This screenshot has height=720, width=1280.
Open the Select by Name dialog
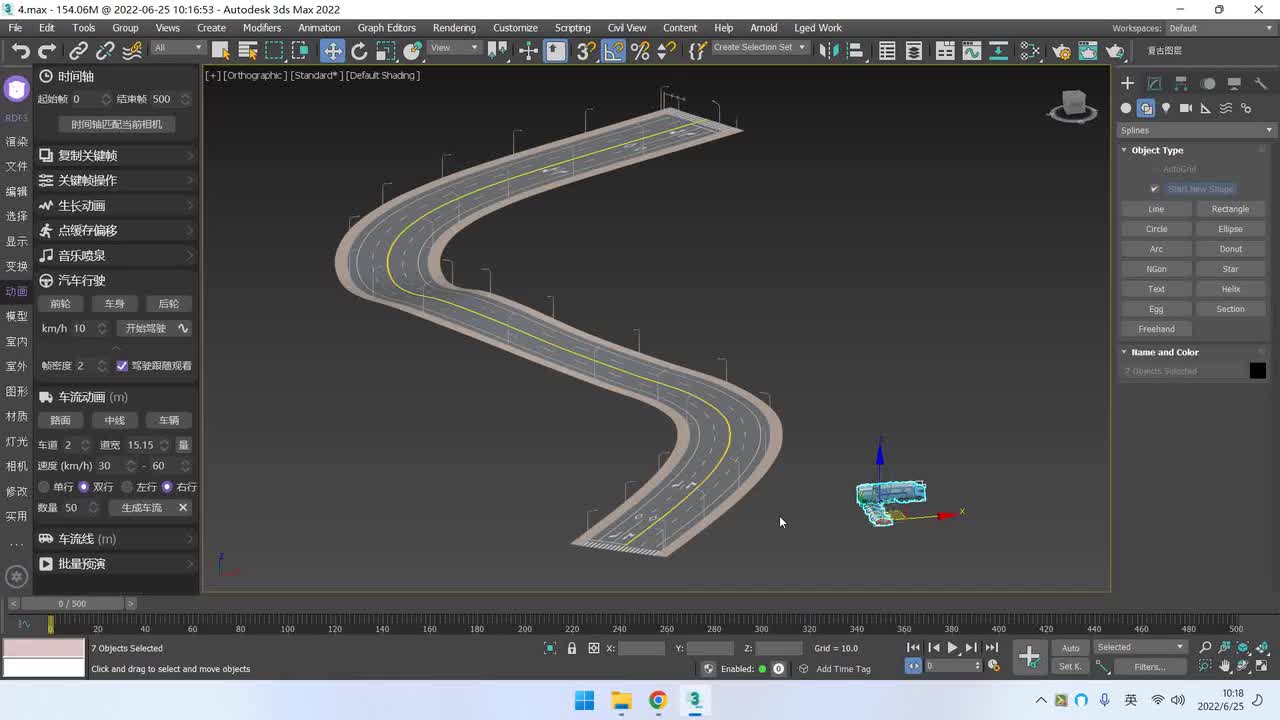(x=248, y=51)
